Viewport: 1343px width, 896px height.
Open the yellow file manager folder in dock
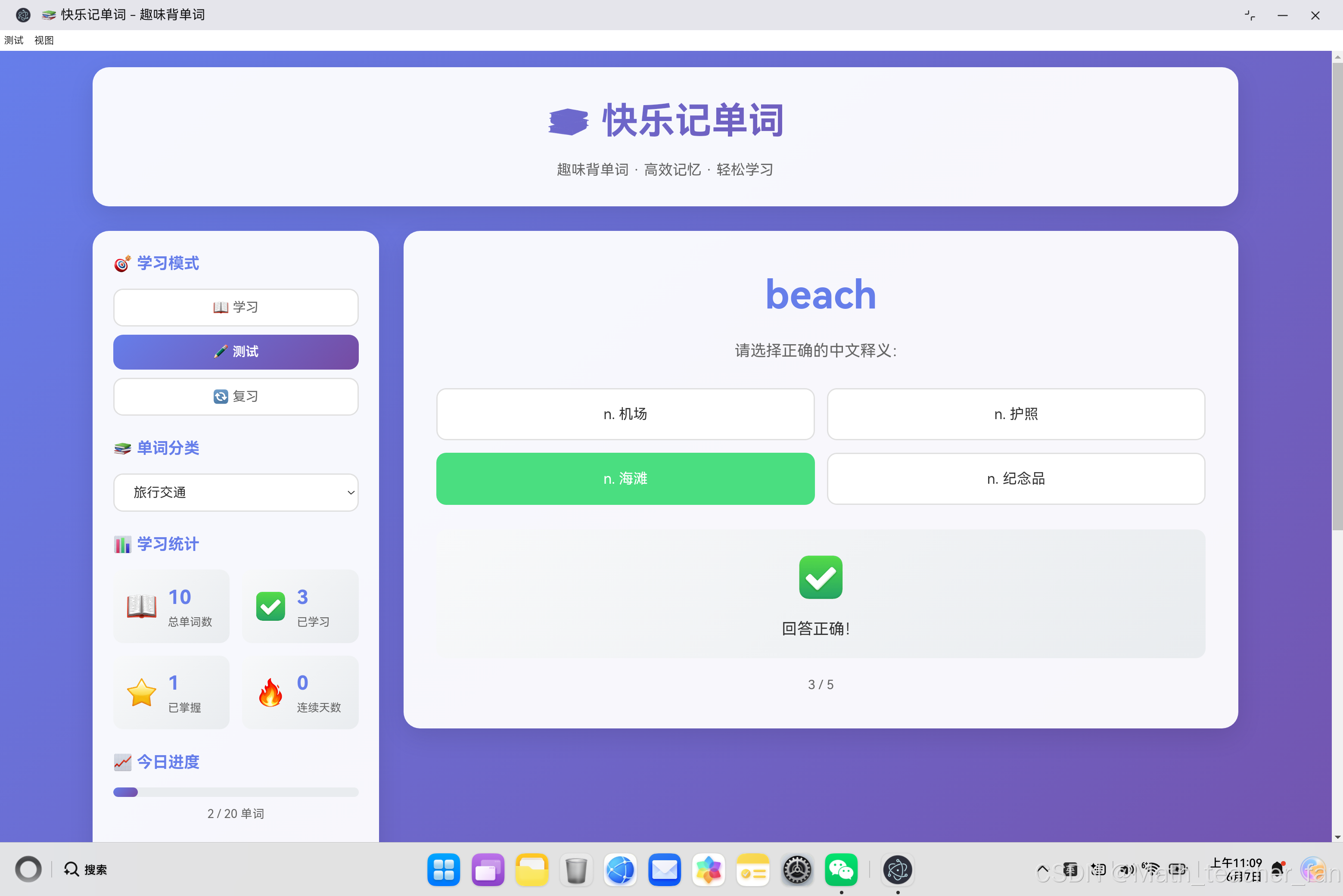pyautogui.click(x=532, y=870)
